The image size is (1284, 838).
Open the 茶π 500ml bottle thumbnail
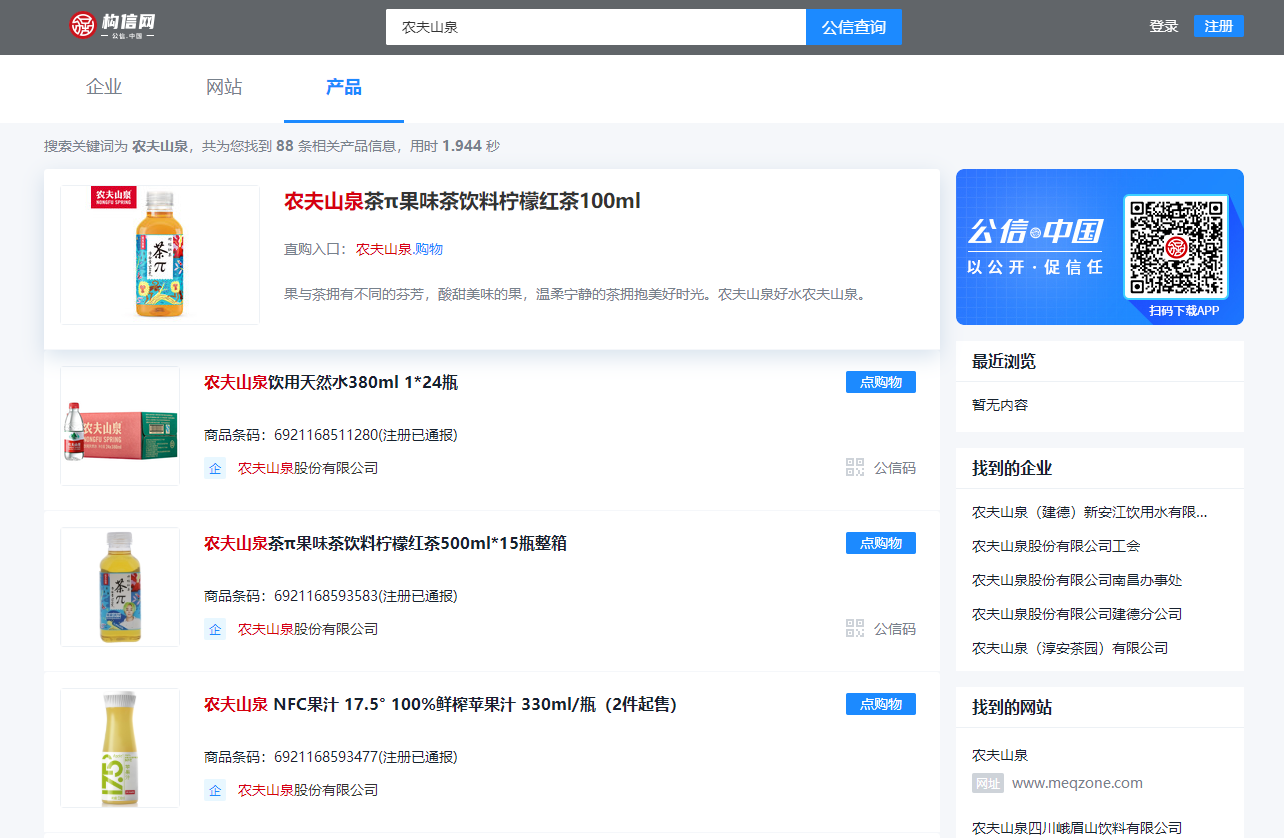click(x=120, y=587)
